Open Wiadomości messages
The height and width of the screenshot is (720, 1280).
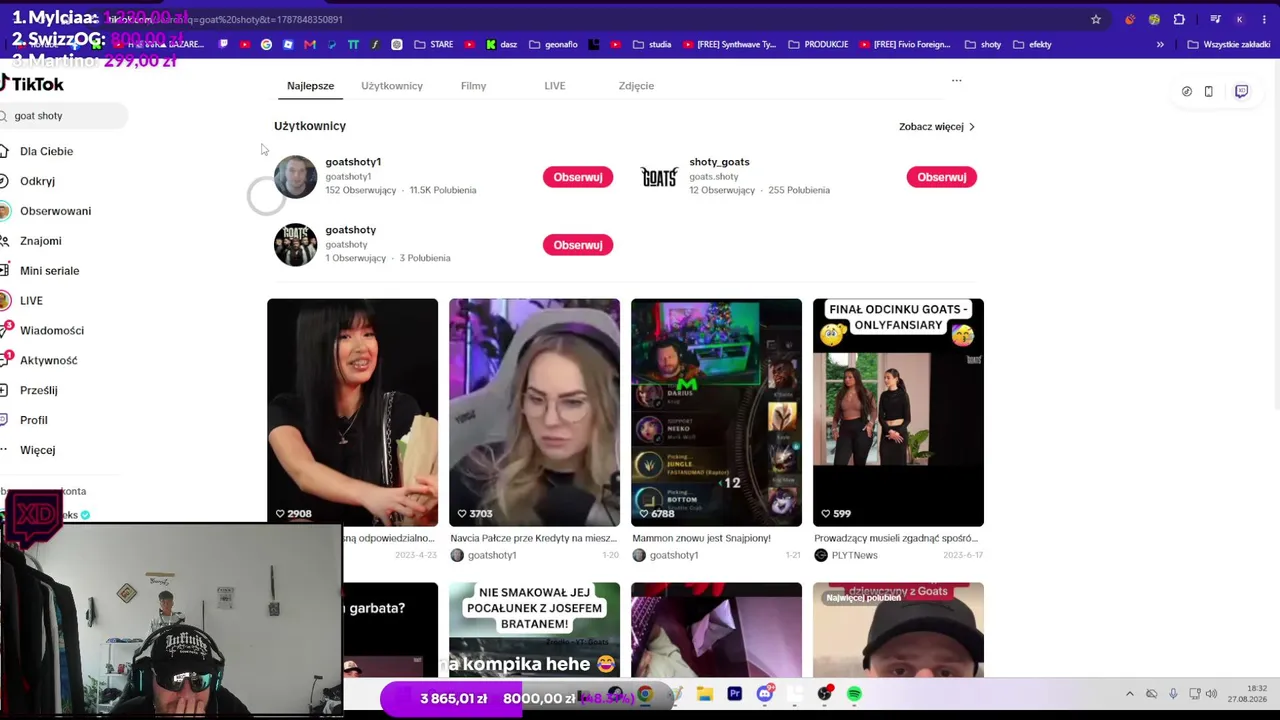coord(51,331)
